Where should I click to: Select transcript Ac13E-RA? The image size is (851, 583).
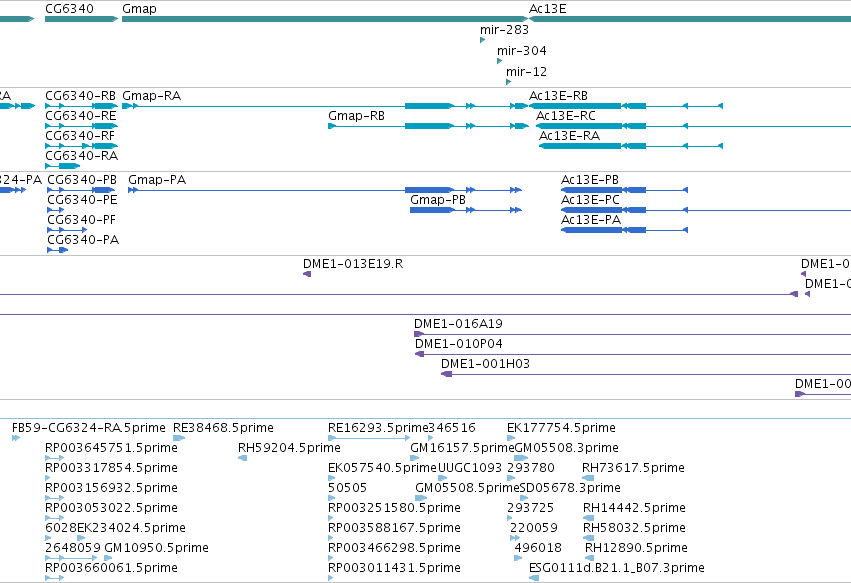click(x=631, y=146)
